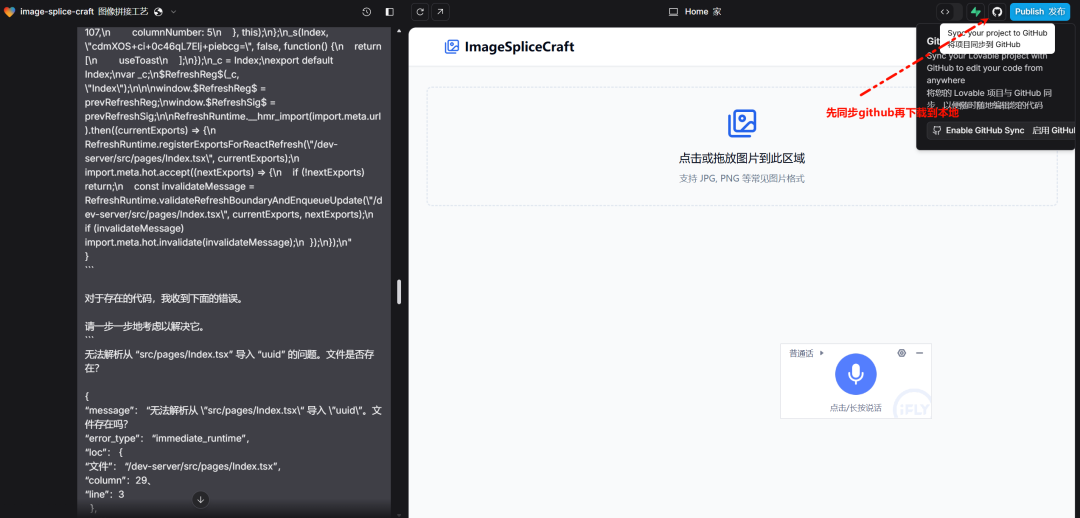Expand the image-splice-craft project name dropdown

174,12
